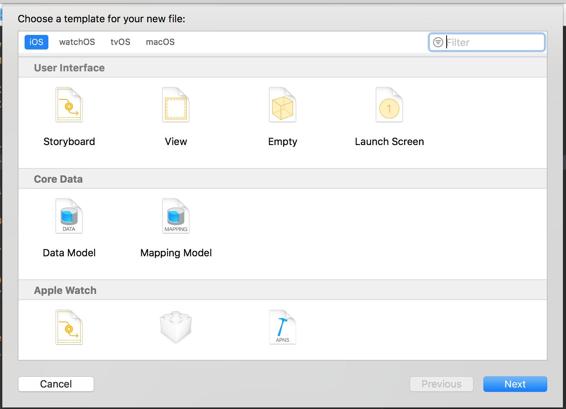Screen dimensions: 566x409
Task: Click the Cancel button
Action: coord(56,384)
